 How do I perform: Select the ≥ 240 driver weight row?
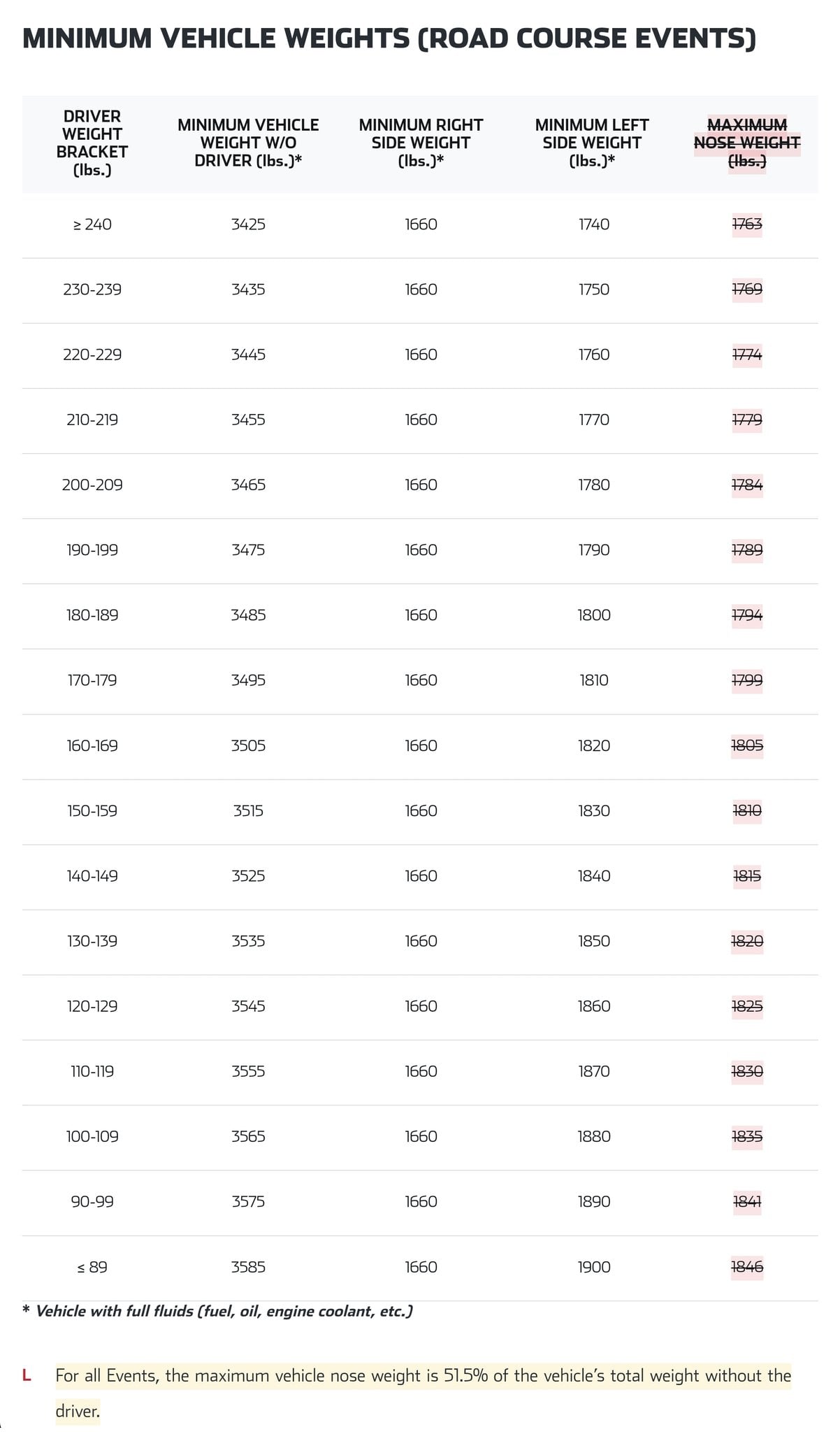pos(92,224)
